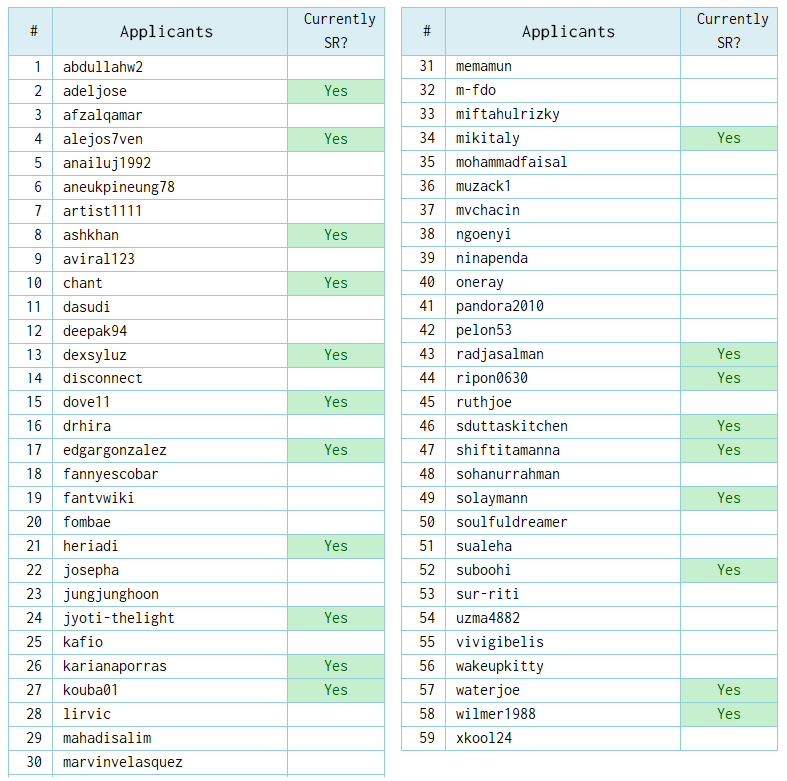Click the Yes cell for radjasalman
The height and width of the screenshot is (781, 787).
729,354
